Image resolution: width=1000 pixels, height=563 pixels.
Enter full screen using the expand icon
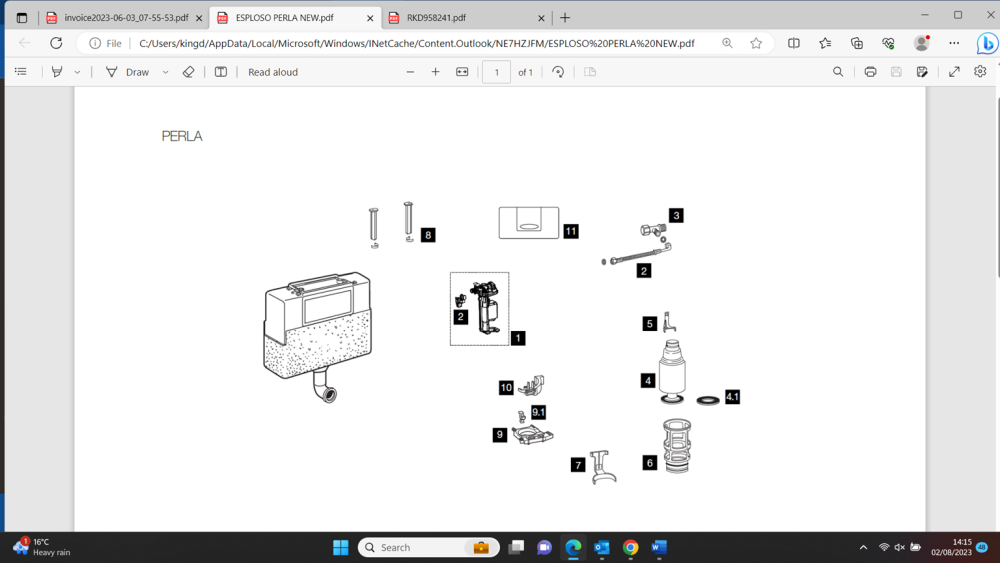click(x=954, y=72)
